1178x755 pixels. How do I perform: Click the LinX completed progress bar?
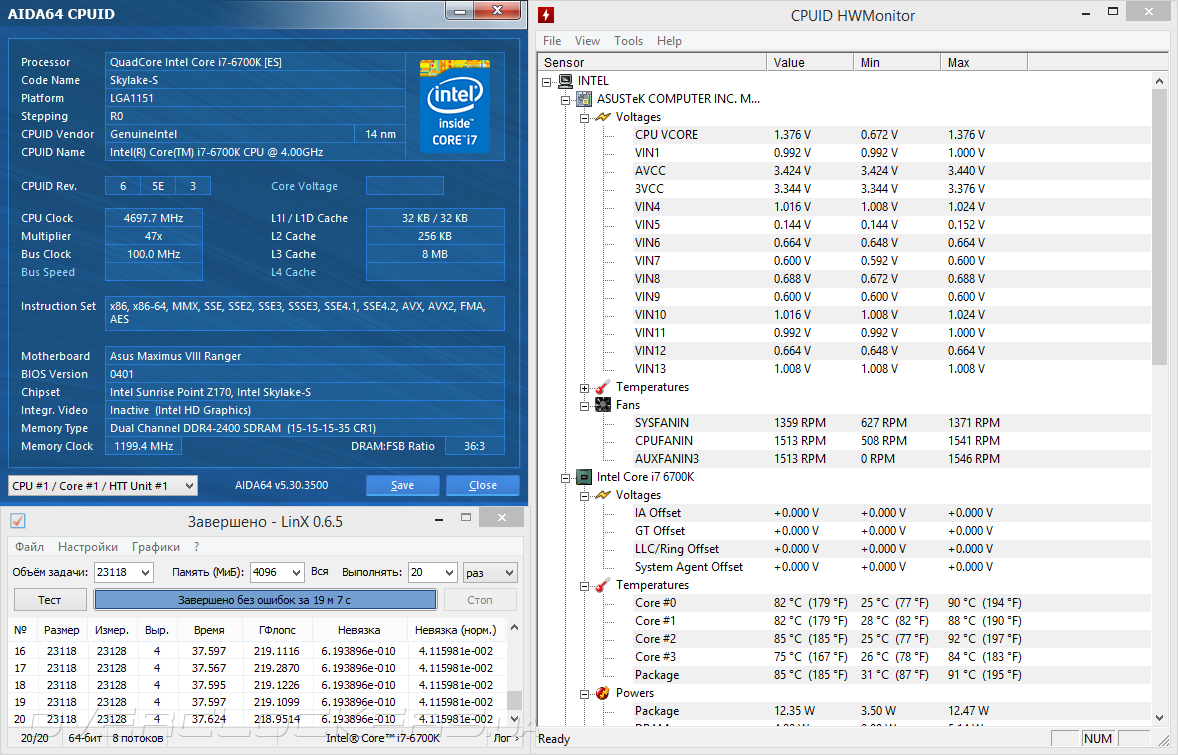pos(265,600)
